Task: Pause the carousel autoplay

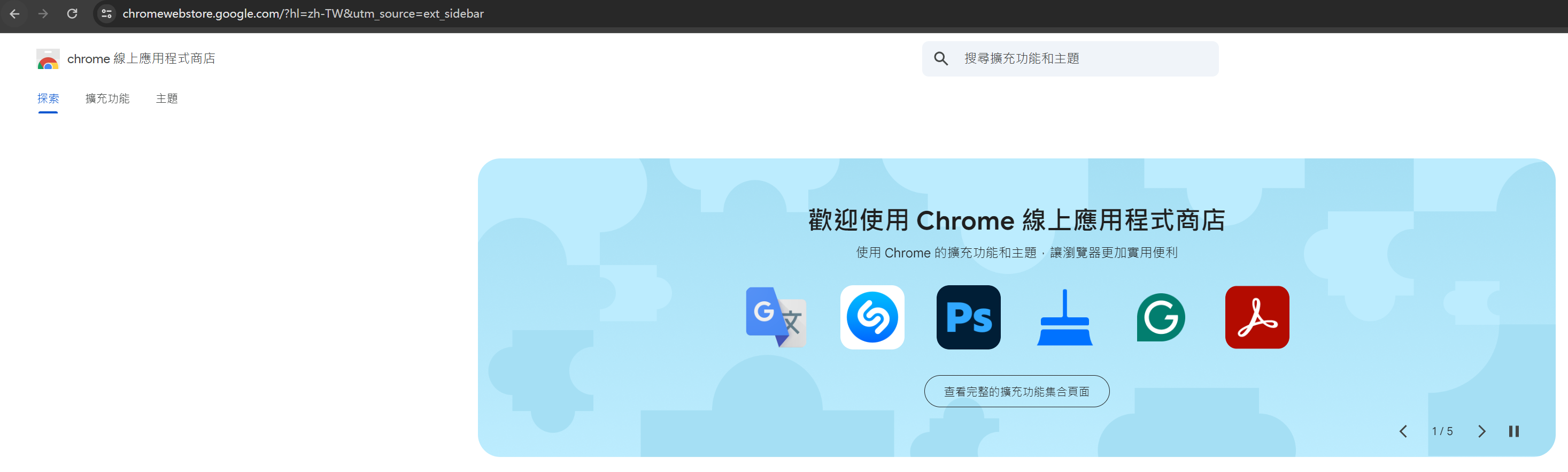Action: click(x=1514, y=432)
